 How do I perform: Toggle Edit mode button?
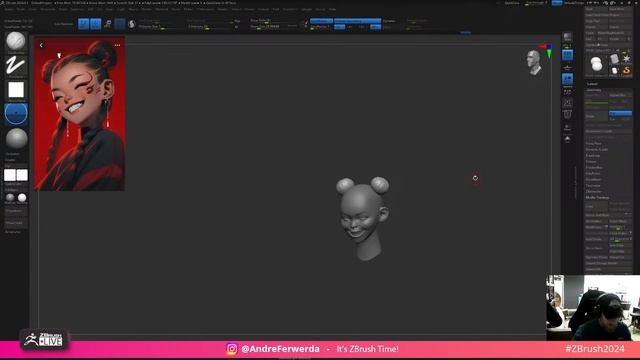[x=83, y=24]
